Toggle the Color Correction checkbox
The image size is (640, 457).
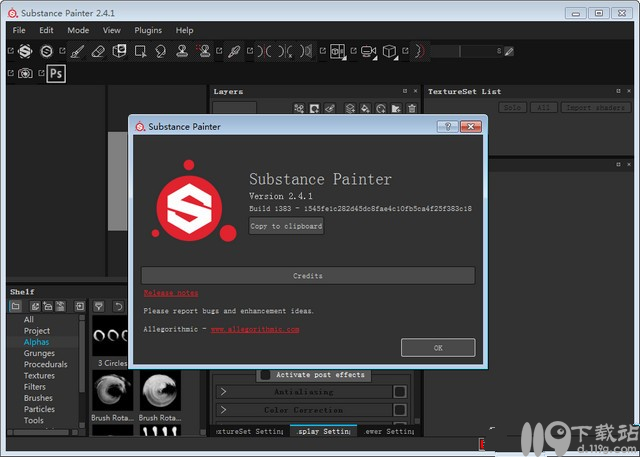click(400, 410)
